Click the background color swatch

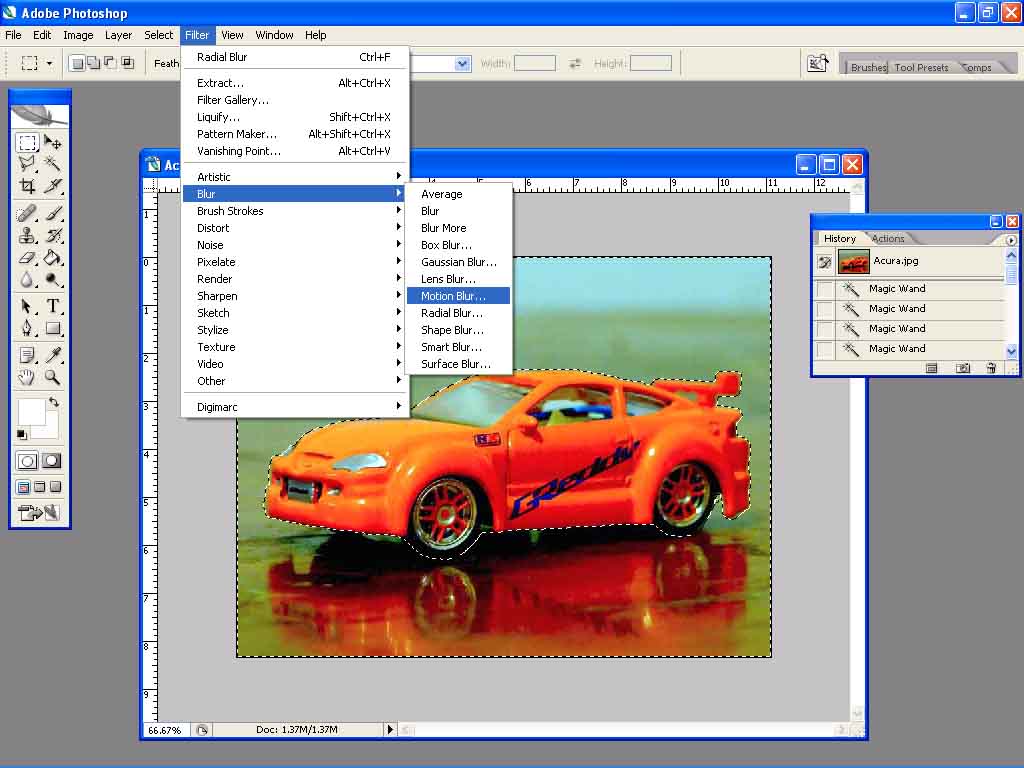[x=50, y=430]
